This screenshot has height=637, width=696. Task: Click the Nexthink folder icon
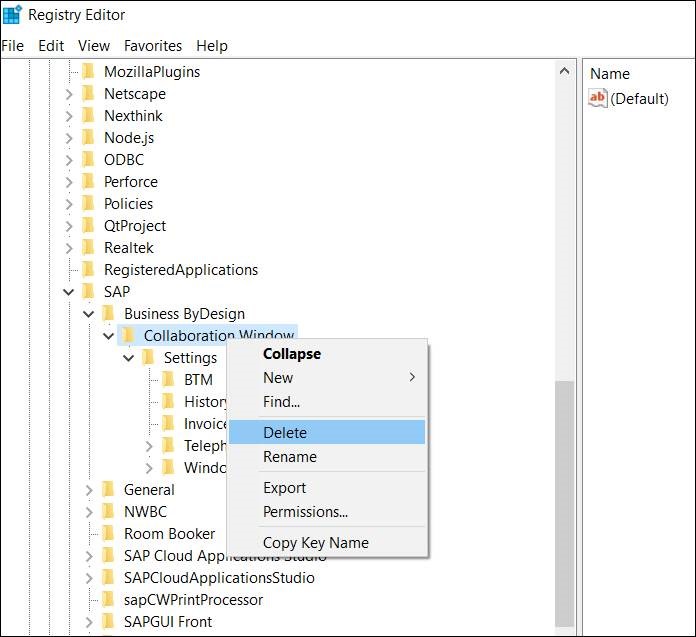pos(89,115)
